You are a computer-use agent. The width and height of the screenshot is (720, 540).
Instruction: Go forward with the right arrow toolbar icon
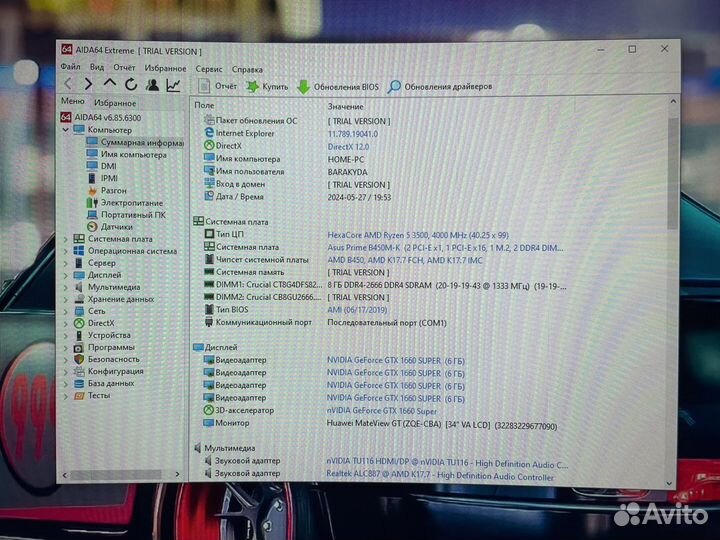88,84
